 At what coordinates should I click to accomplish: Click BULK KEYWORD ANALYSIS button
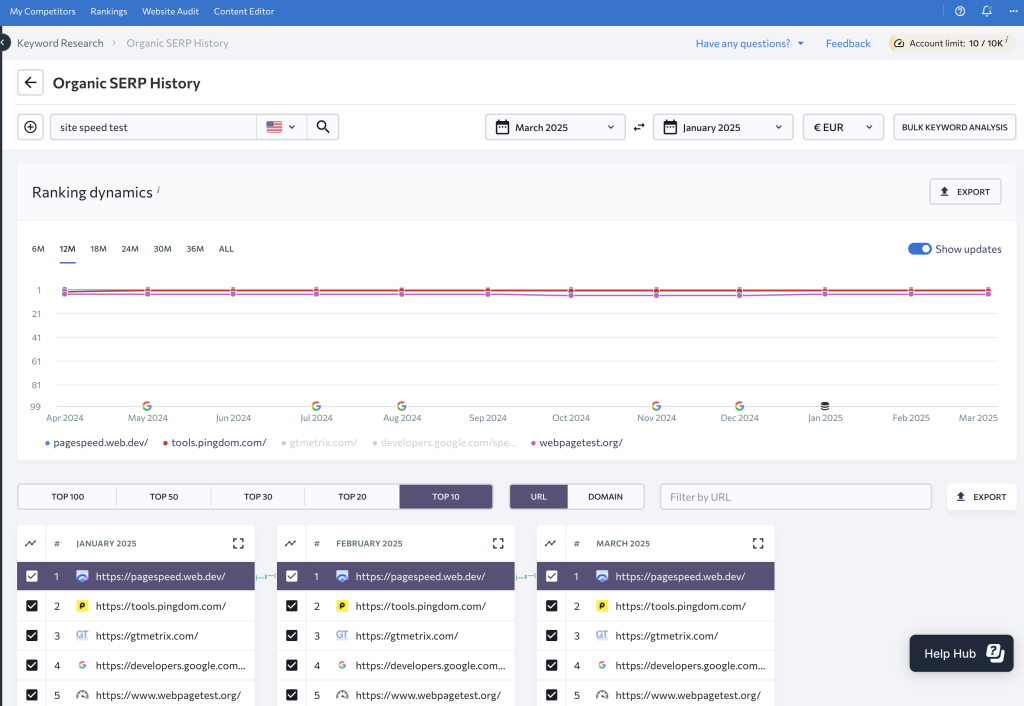pyautogui.click(x=954, y=127)
